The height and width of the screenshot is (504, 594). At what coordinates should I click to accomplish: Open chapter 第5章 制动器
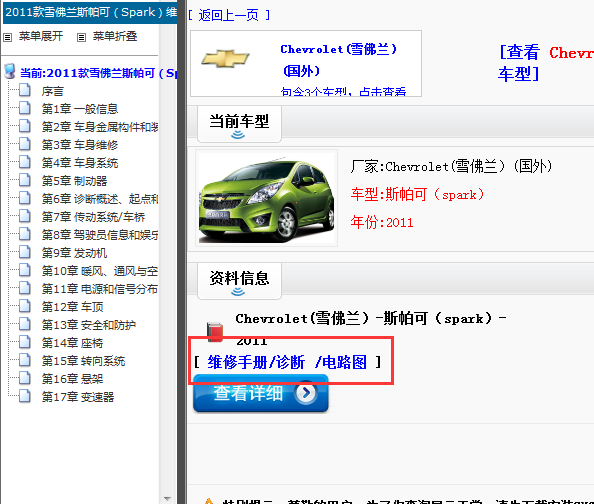75,181
